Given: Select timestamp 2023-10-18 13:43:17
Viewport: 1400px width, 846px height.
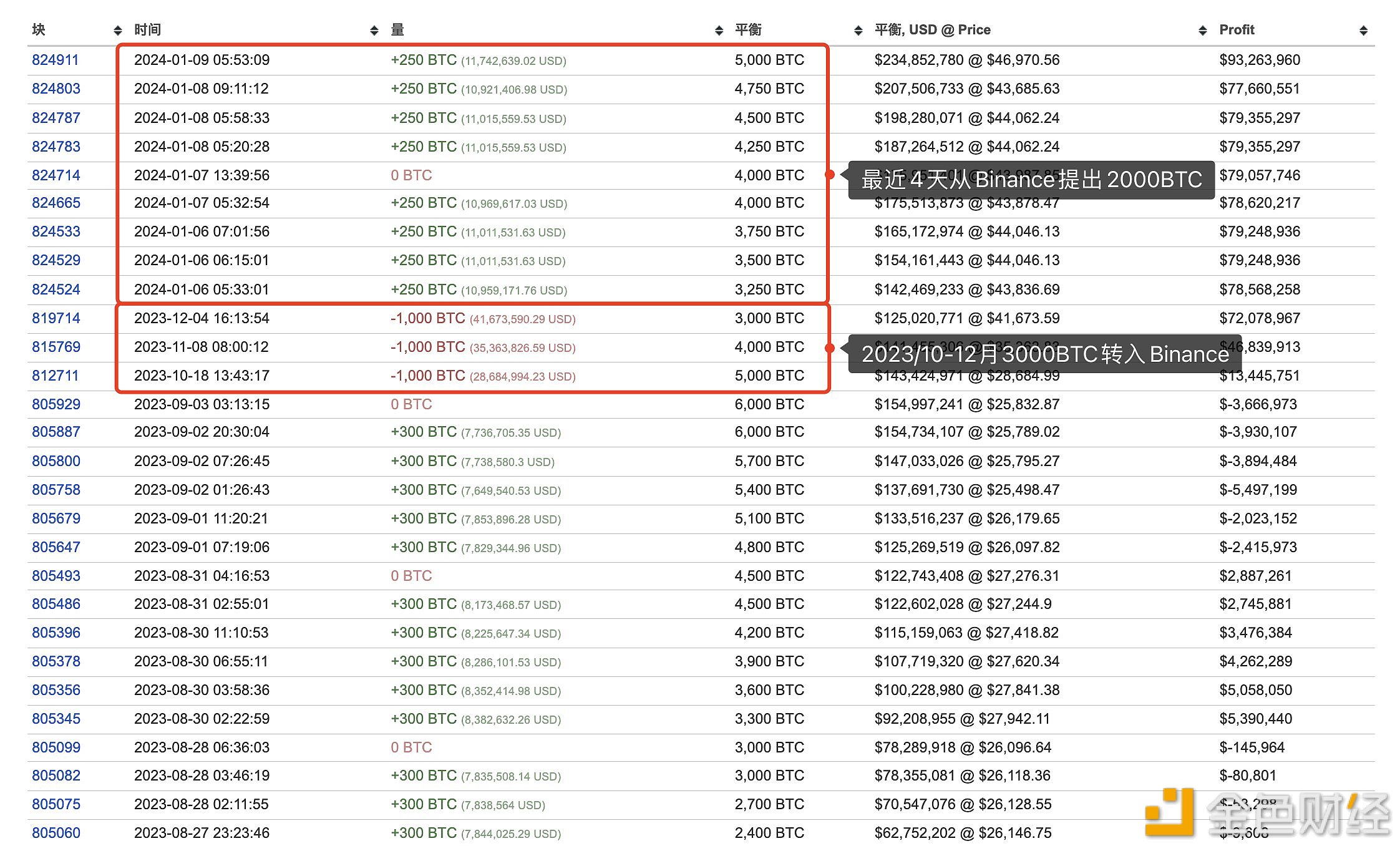Looking at the screenshot, I should [x=202, y=376].
